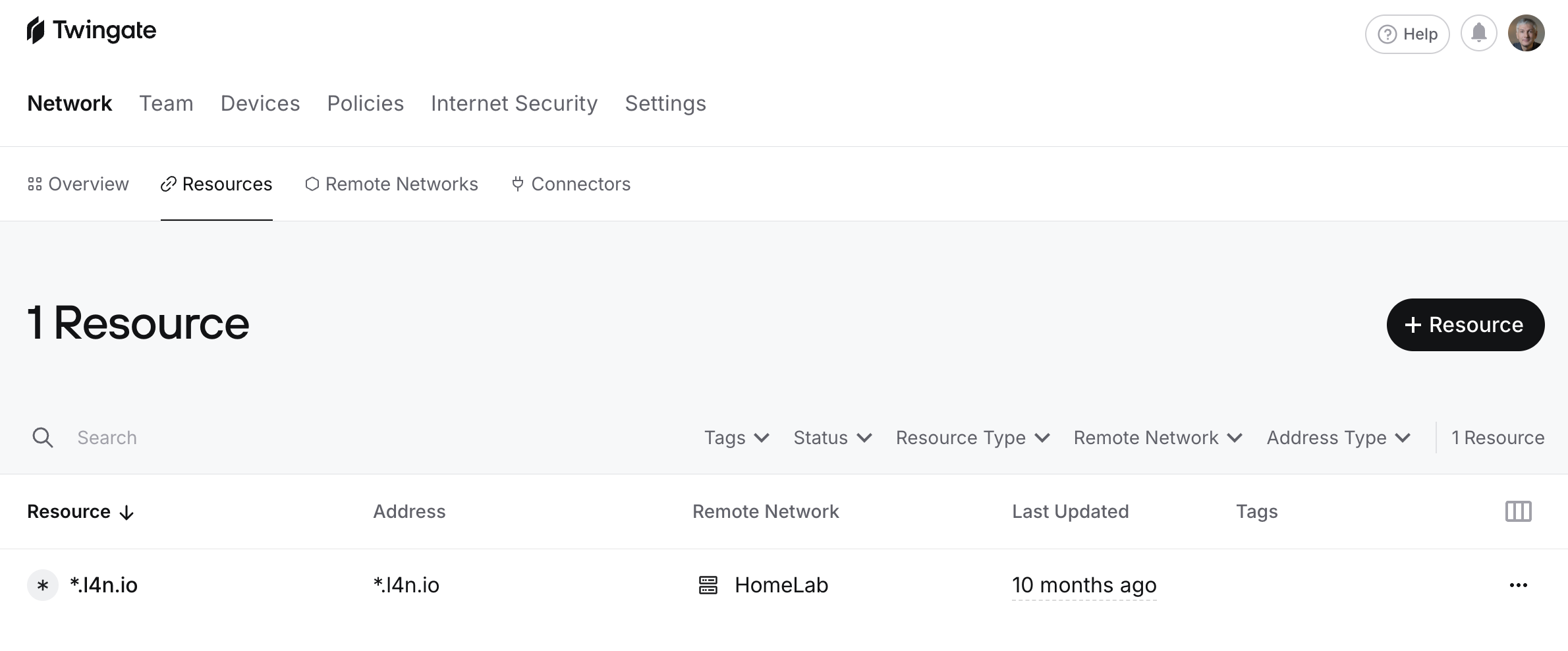
Task: Add a new resource with + Resource
Action: tap(1465, 325)
